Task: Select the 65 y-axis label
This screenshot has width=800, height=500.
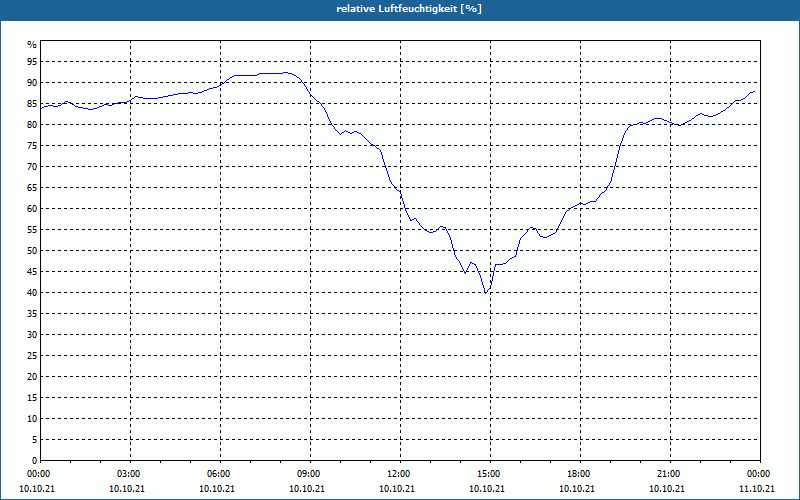Action: coord(32,188)
